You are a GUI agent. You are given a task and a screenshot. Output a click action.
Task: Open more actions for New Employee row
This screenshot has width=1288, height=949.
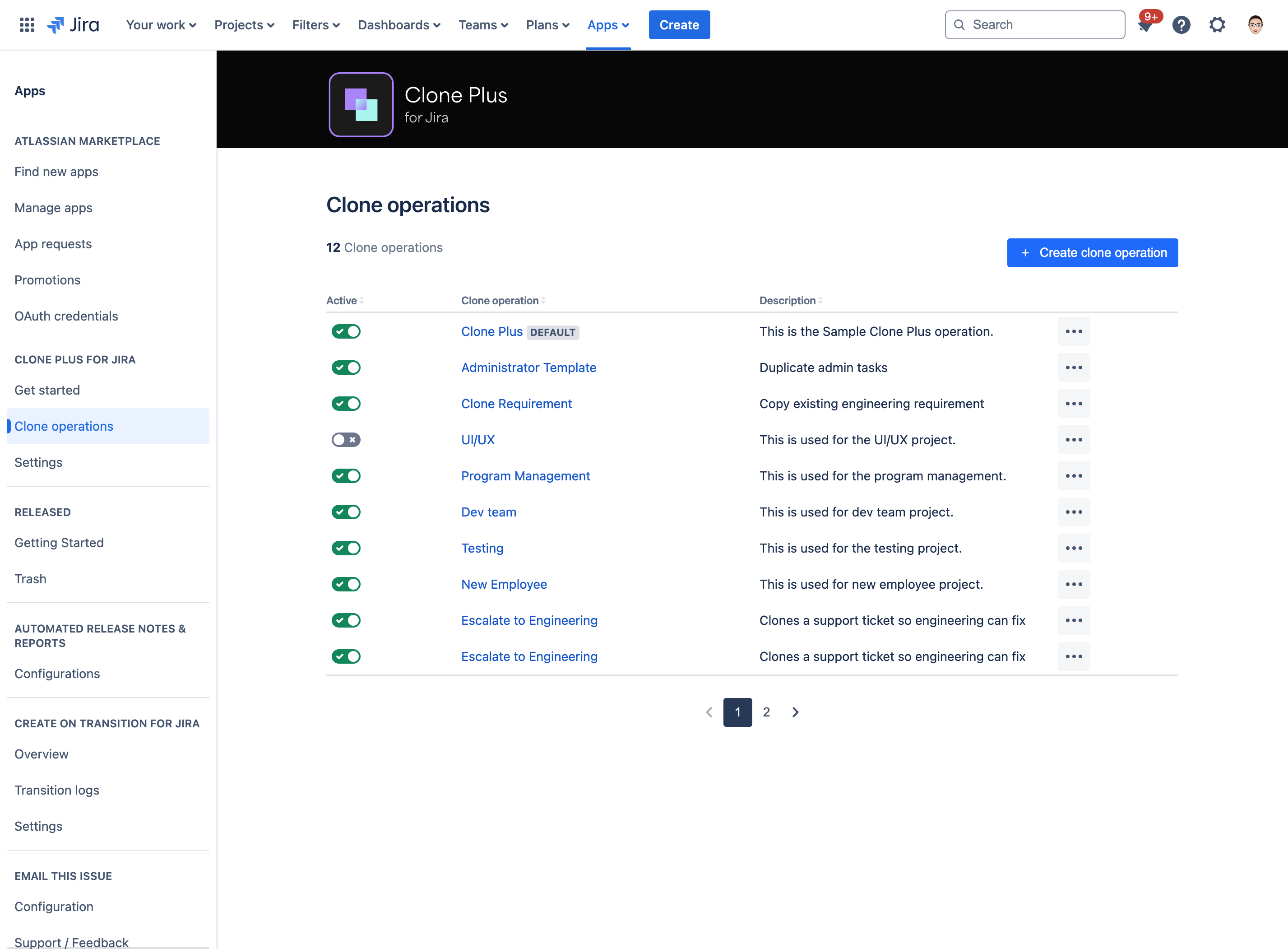tap(1074, 584)
